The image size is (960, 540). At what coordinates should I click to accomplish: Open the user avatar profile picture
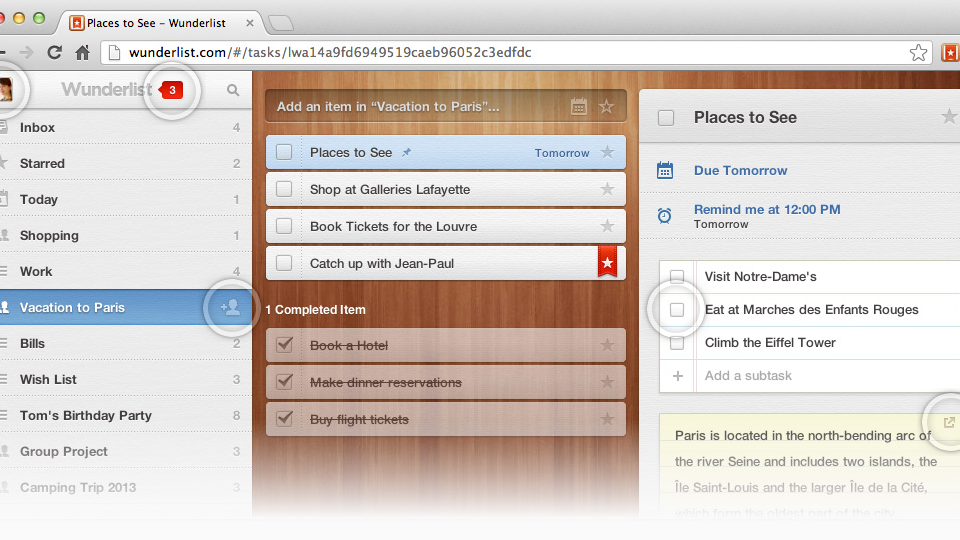pyautogui.click(x=6, y=89)
